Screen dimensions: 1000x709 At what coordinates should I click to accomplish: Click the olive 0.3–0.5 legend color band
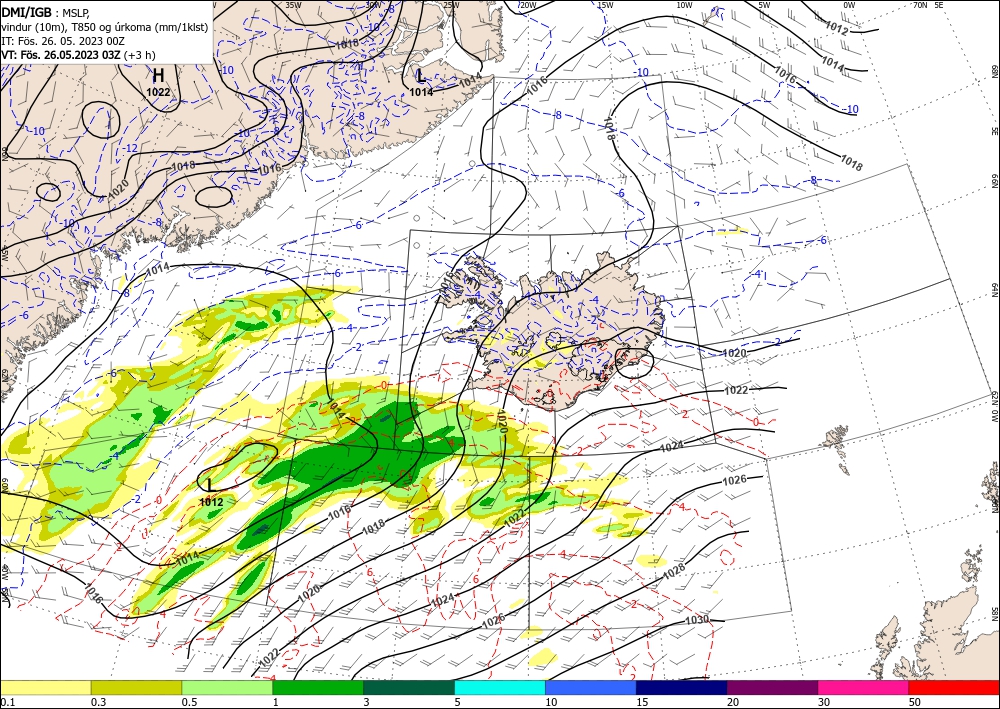point(136,687)
